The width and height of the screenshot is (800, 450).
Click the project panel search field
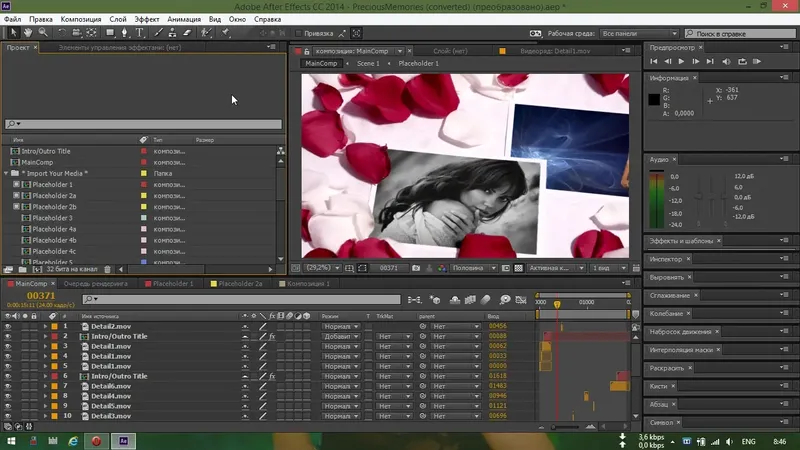tap(140, 125)
